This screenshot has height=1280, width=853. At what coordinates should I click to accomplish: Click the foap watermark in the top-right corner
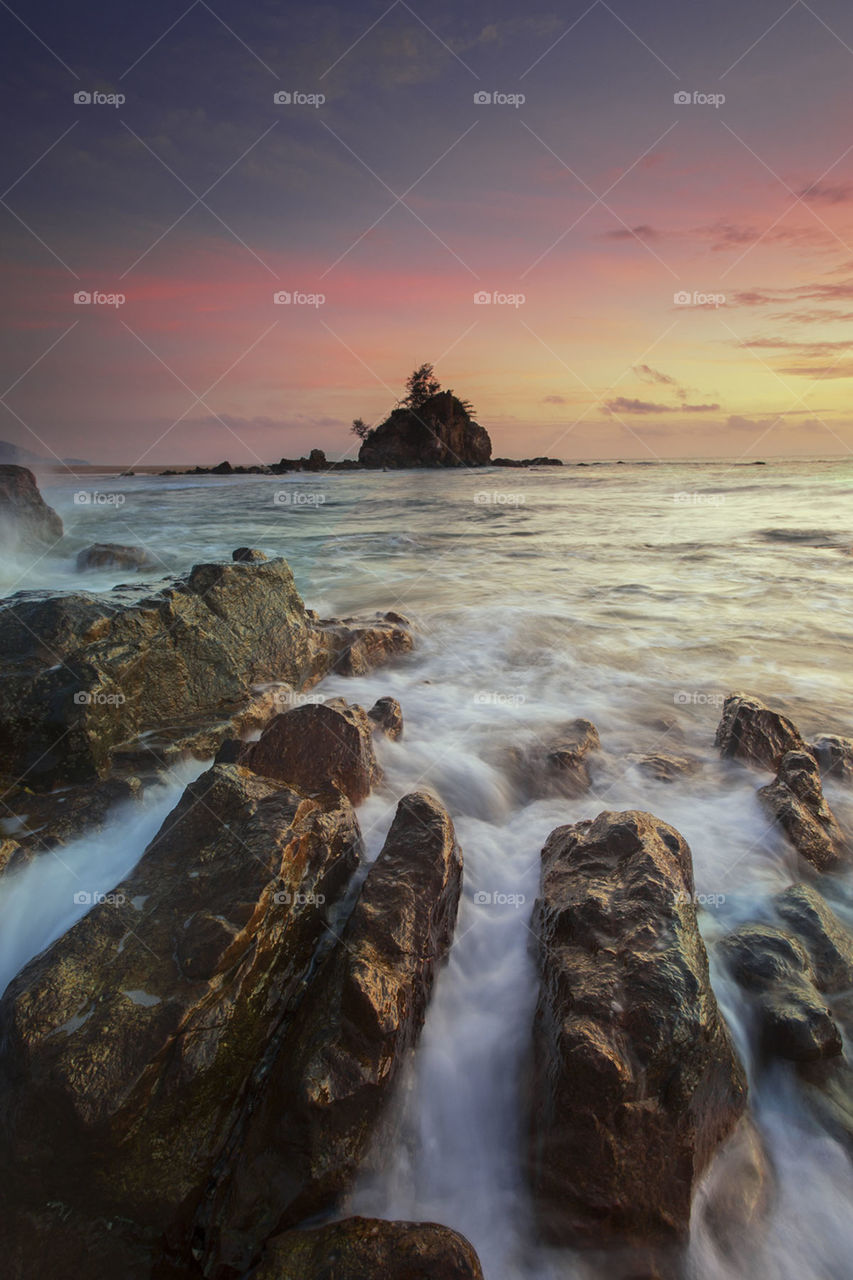click(x=699, y=98)
